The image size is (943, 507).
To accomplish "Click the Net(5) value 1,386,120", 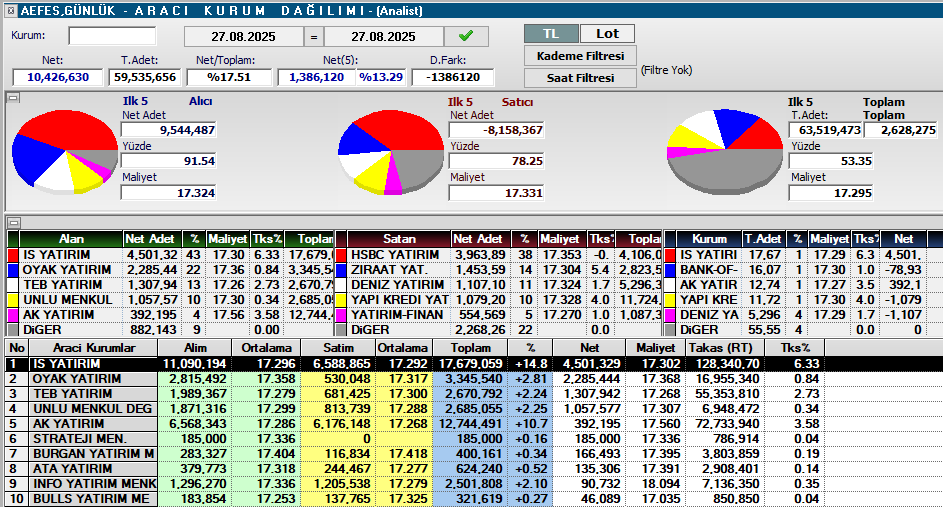I will coord(316,77).
